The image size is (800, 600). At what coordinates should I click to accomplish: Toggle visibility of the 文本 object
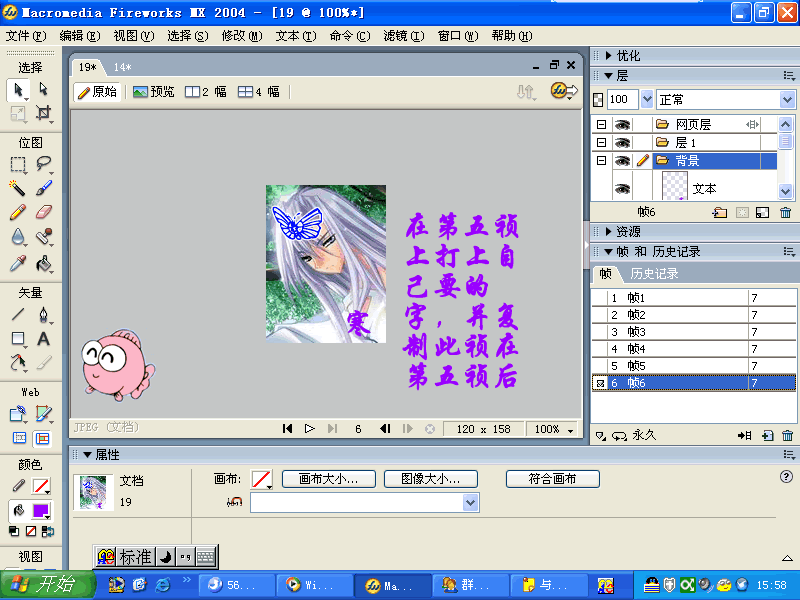(x=622, y=189)
